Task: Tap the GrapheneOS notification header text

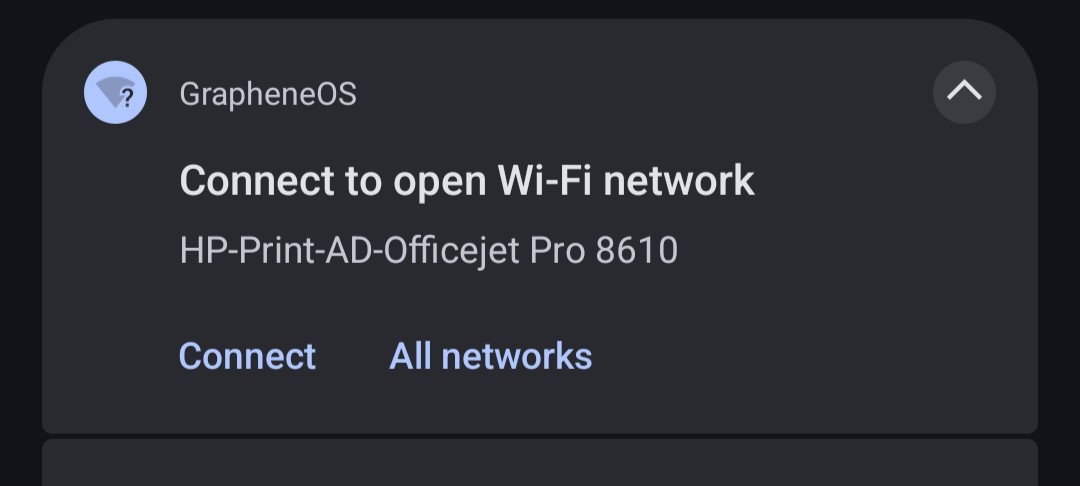Action: pos(268,94)
